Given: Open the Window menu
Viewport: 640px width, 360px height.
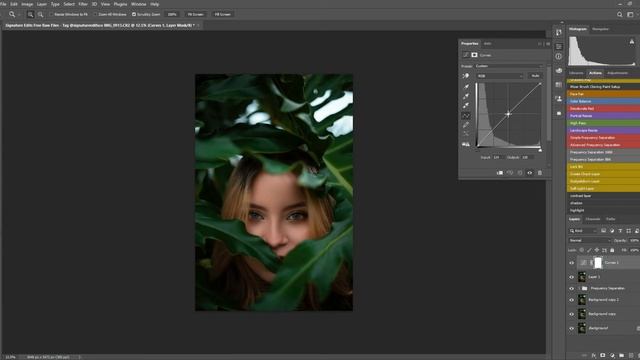Looking at the screenshot, I should (138, 4).
